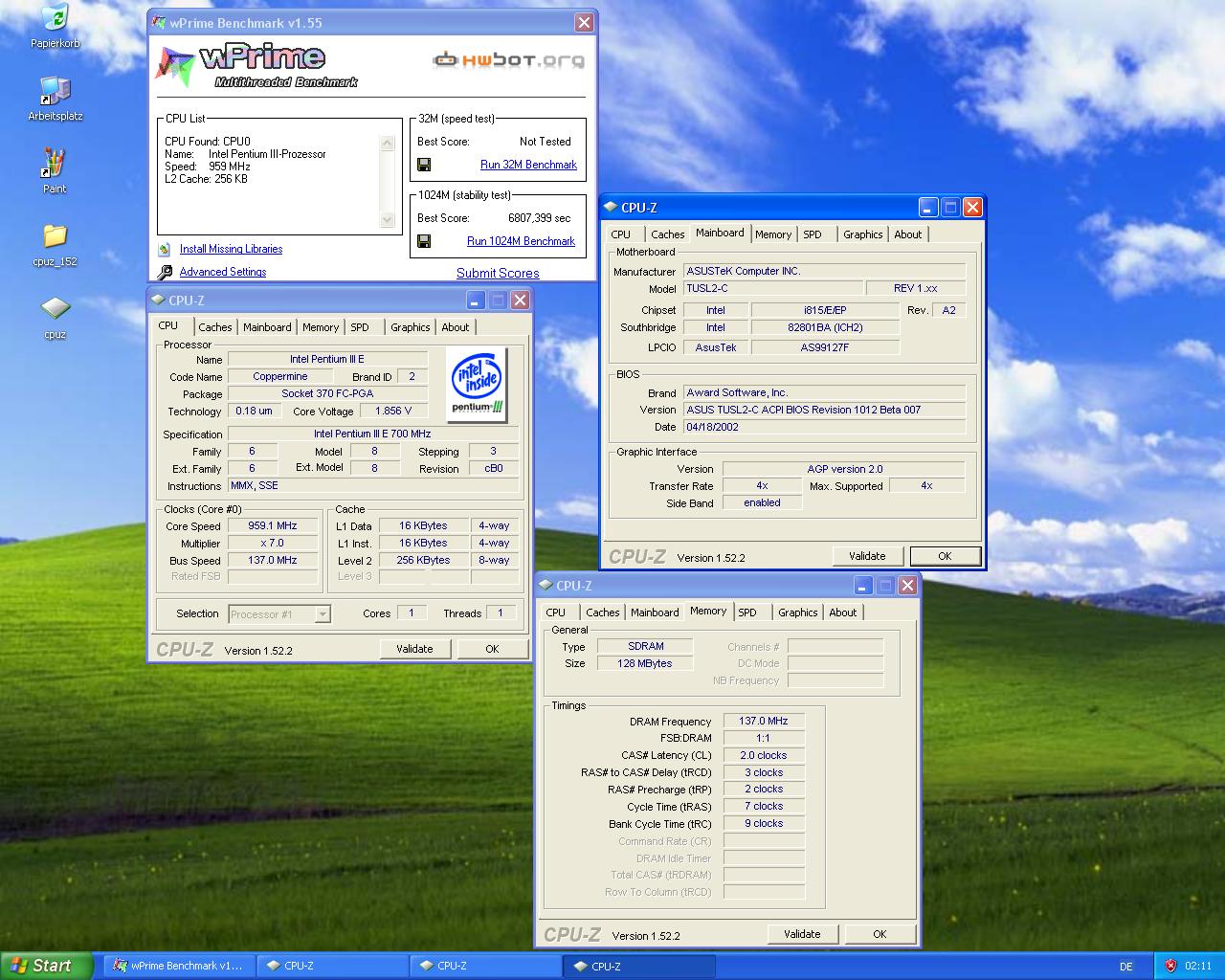
Task: Open the Papierkorb recycle bin icon
Action: tap(55, 18)
